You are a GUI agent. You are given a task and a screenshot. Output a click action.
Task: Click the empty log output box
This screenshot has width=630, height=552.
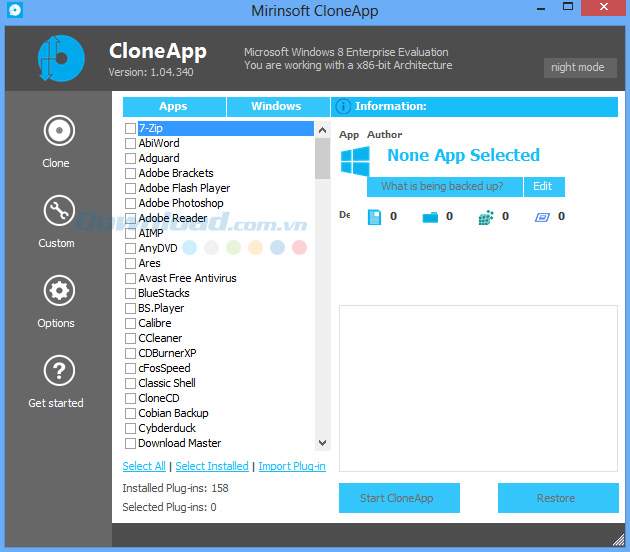pyautogui.click(x=478, y=388)
